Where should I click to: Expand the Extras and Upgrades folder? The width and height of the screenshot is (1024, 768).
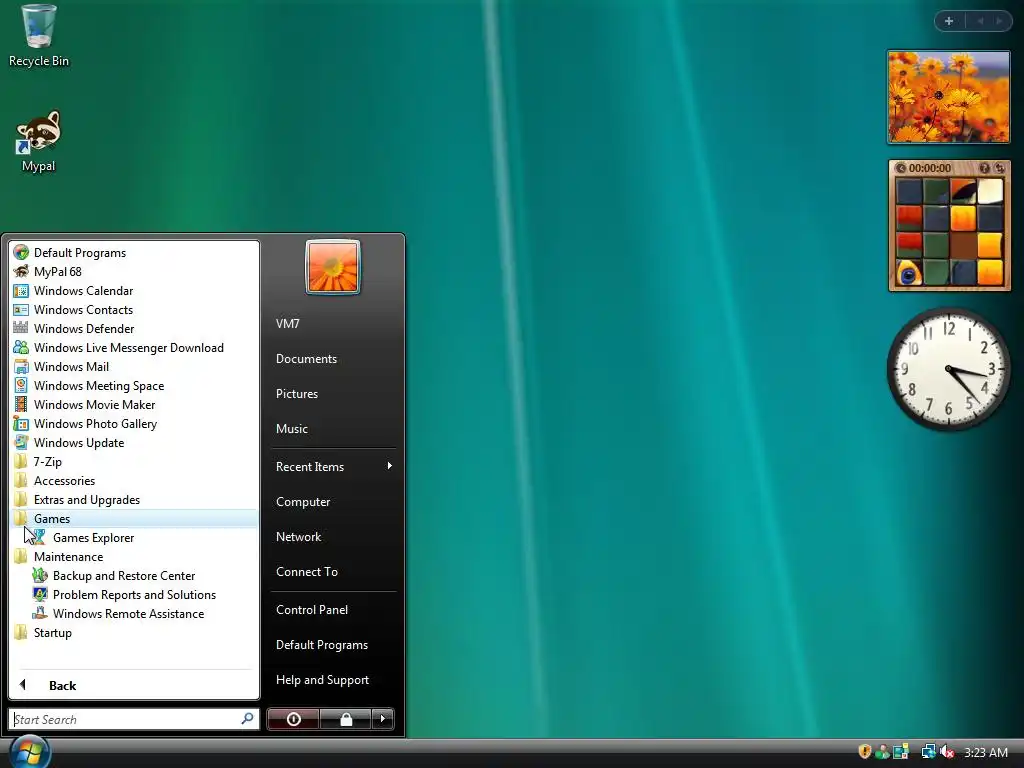[135, 499]
